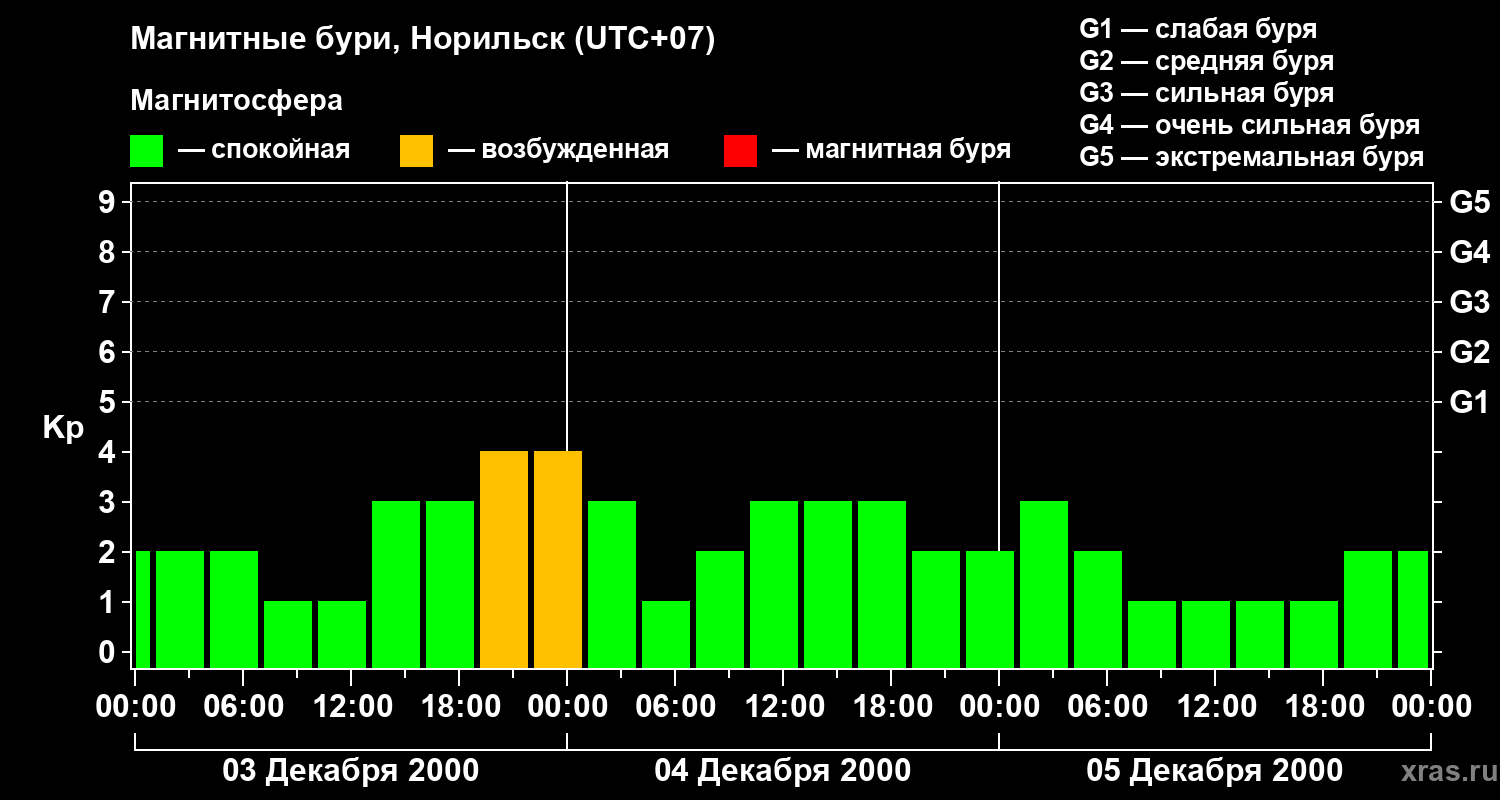Select the '— спокойная' legend label
Screen dimensions: 1500x800
(x=263, y=150)
